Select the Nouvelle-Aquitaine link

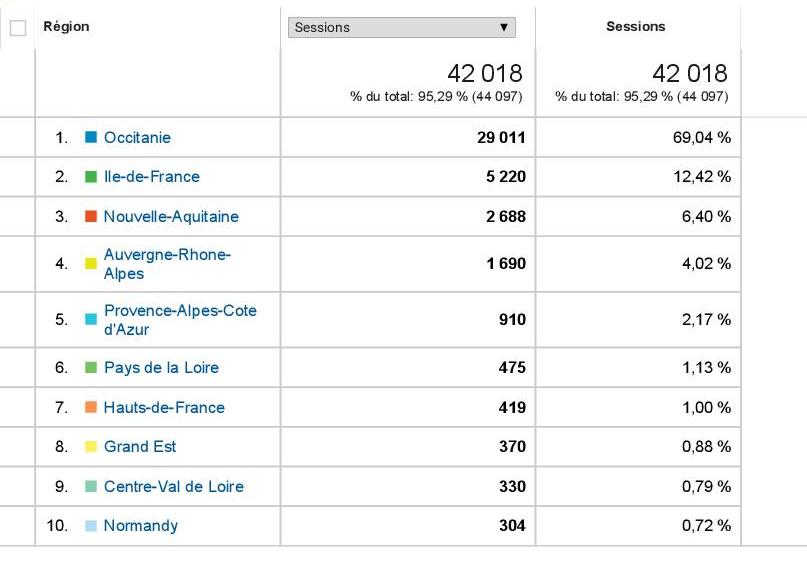point(171,217)
